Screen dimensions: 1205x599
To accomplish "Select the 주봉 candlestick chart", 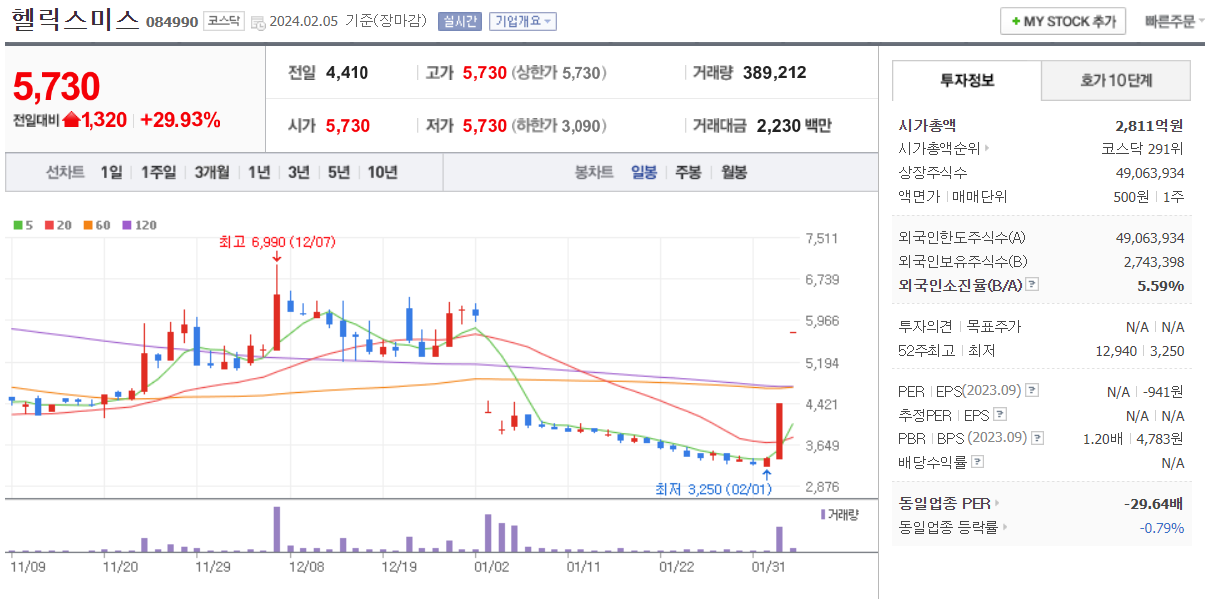I will tap(688, 172).
